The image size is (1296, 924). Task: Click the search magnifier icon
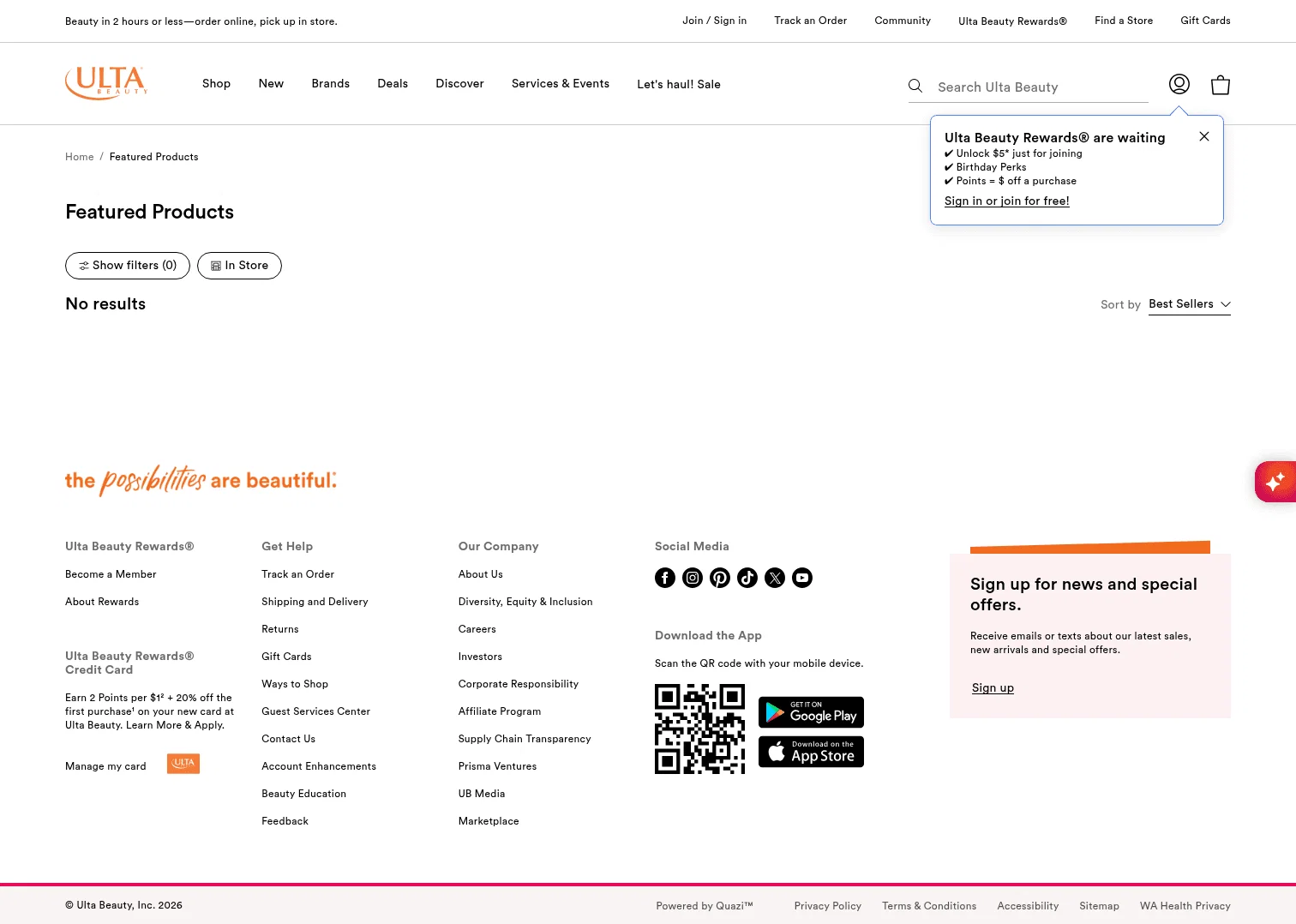pyautogui.click(x=915, y=87)
